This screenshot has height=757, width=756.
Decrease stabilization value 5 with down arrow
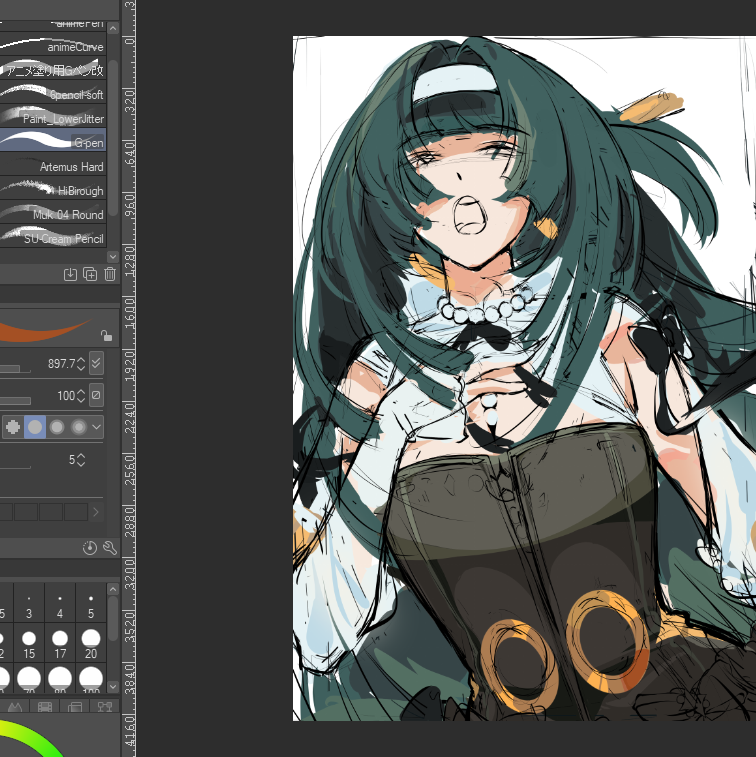[81, 463]
